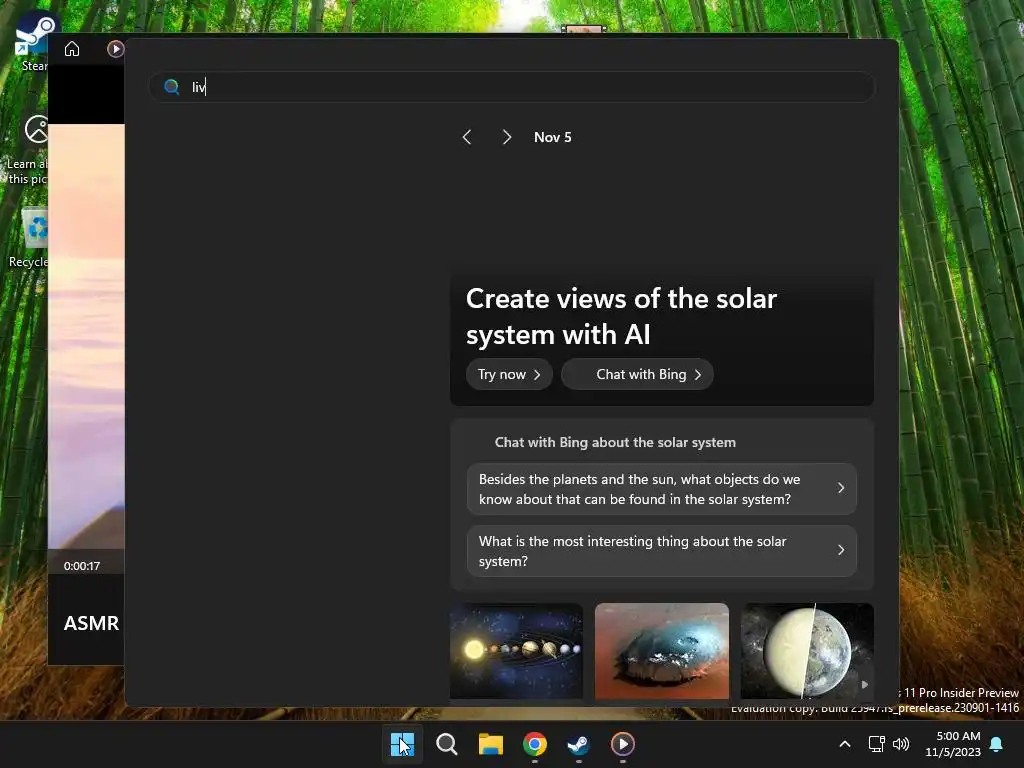Image resolution: width=1024 pixels, height=768 pixels.
Task: Open the red planet terrain thumbnail
Action: (x=662, y=651)
